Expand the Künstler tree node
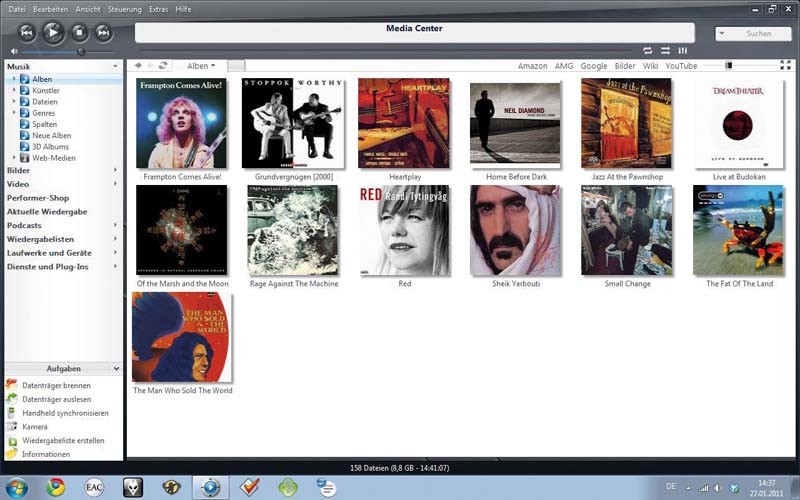Image resolution: width=800 pixels, height=500 pixels. tap(14, 90)
